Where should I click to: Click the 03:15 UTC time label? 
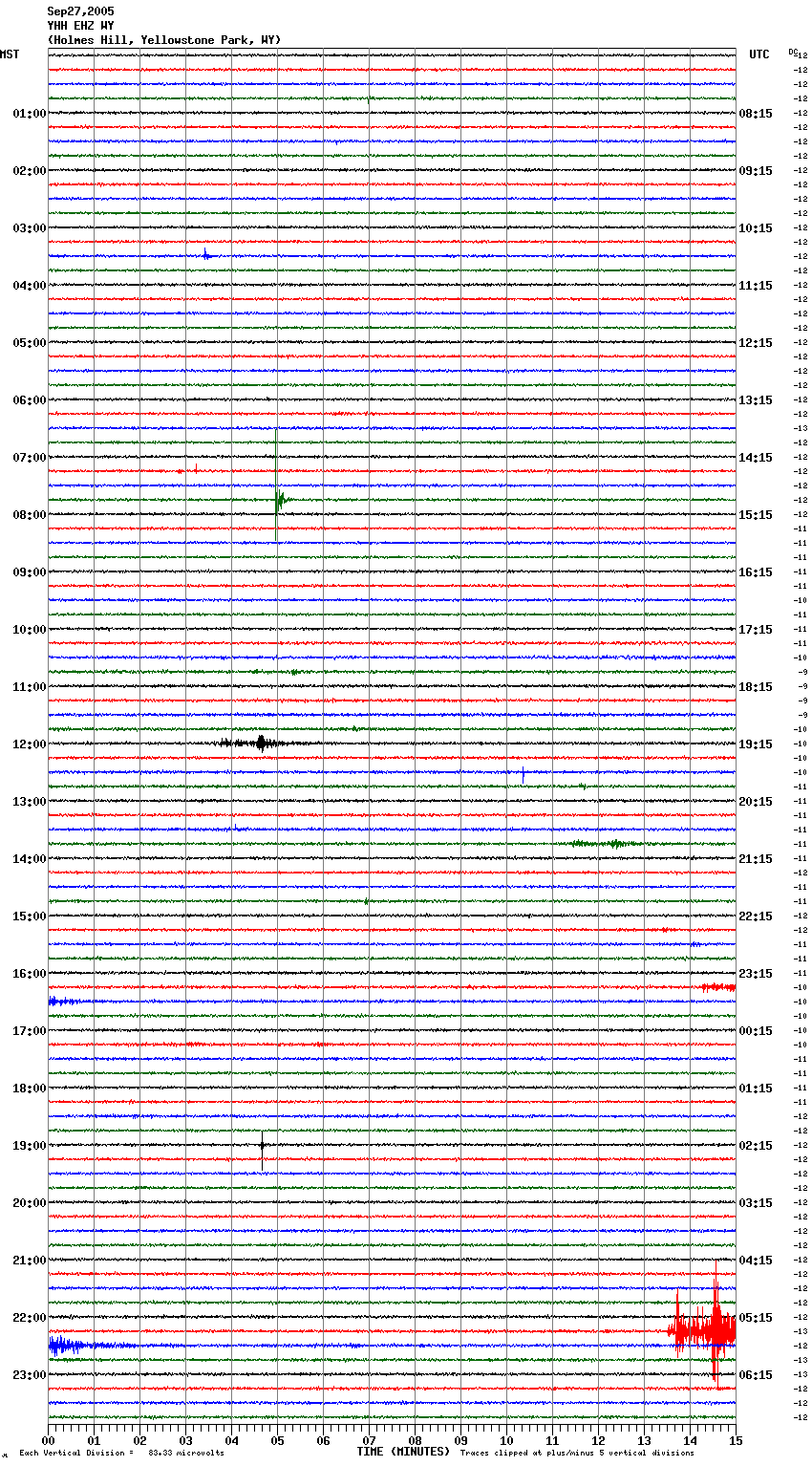[756, 1203]
